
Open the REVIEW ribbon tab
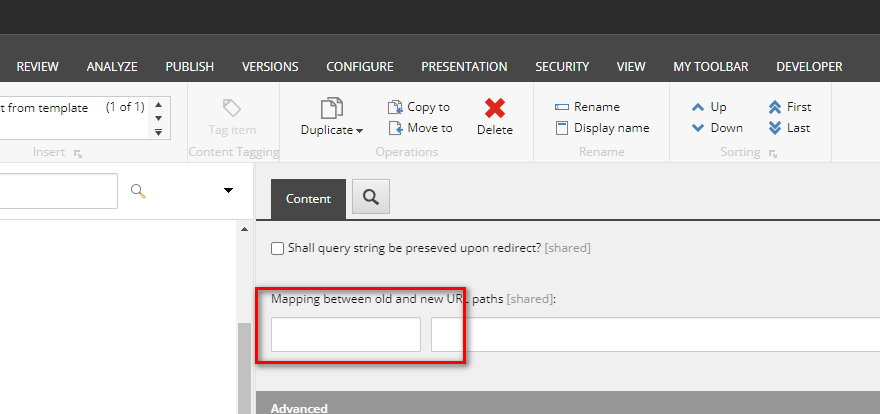[x=37, y=67]
